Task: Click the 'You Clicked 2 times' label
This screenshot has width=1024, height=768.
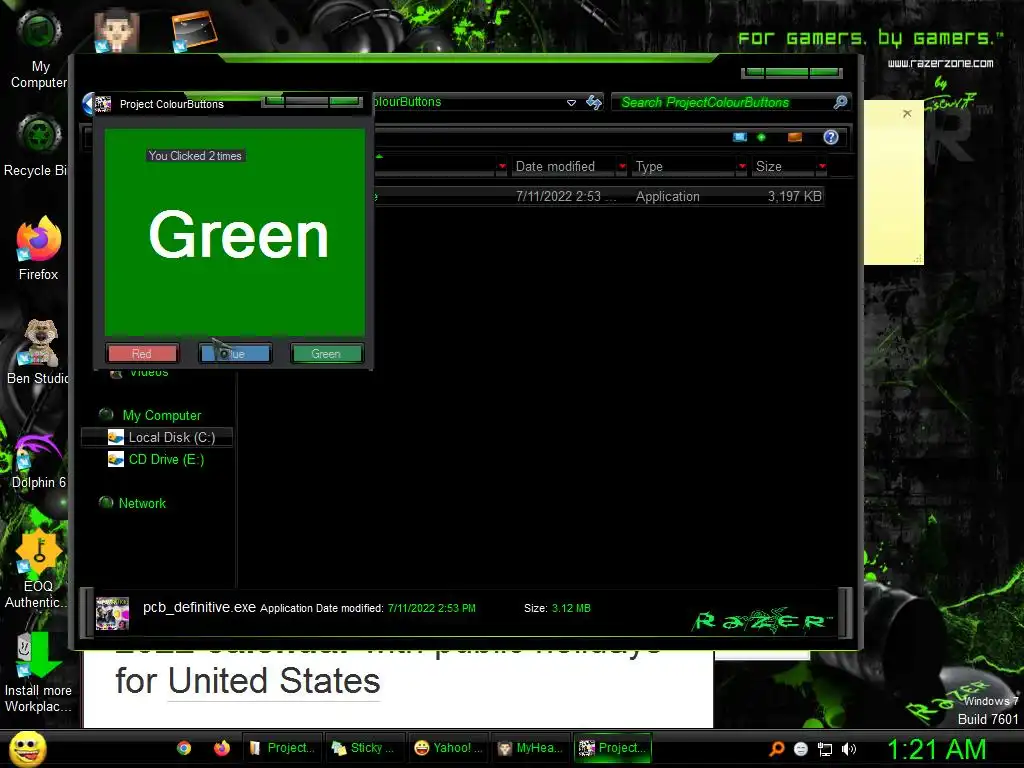Action: tap(195, 155)
